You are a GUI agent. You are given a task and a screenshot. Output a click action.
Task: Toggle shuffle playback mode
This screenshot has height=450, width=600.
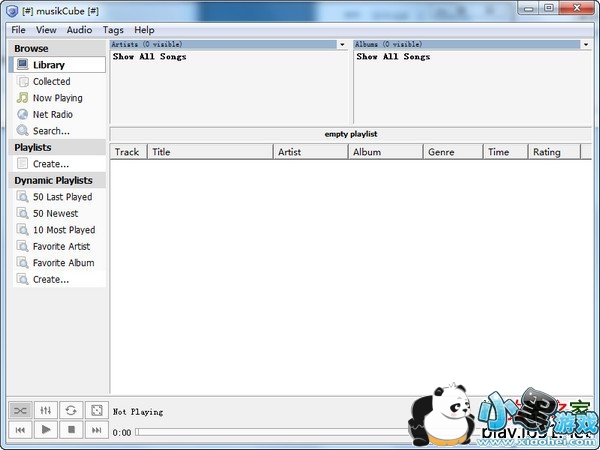20,411
